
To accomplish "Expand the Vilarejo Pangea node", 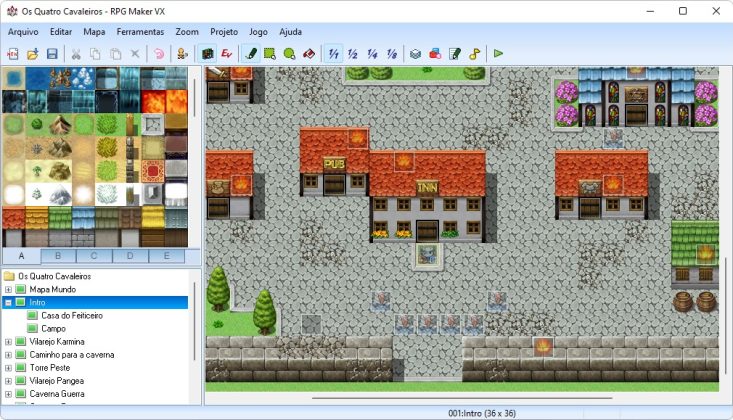I will [8, 381].
